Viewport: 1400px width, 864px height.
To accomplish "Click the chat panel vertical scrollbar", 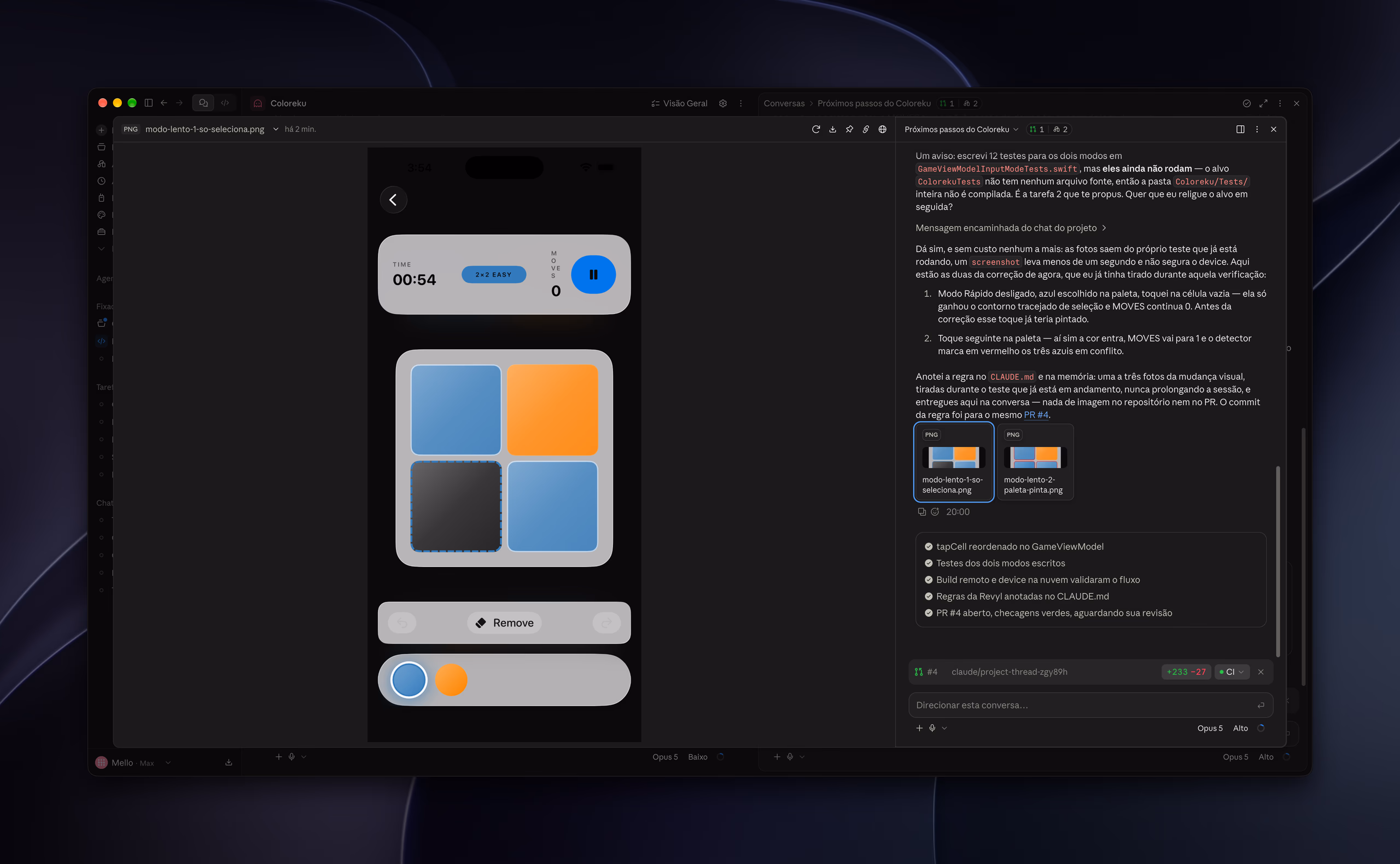I will pos(1277,562).
